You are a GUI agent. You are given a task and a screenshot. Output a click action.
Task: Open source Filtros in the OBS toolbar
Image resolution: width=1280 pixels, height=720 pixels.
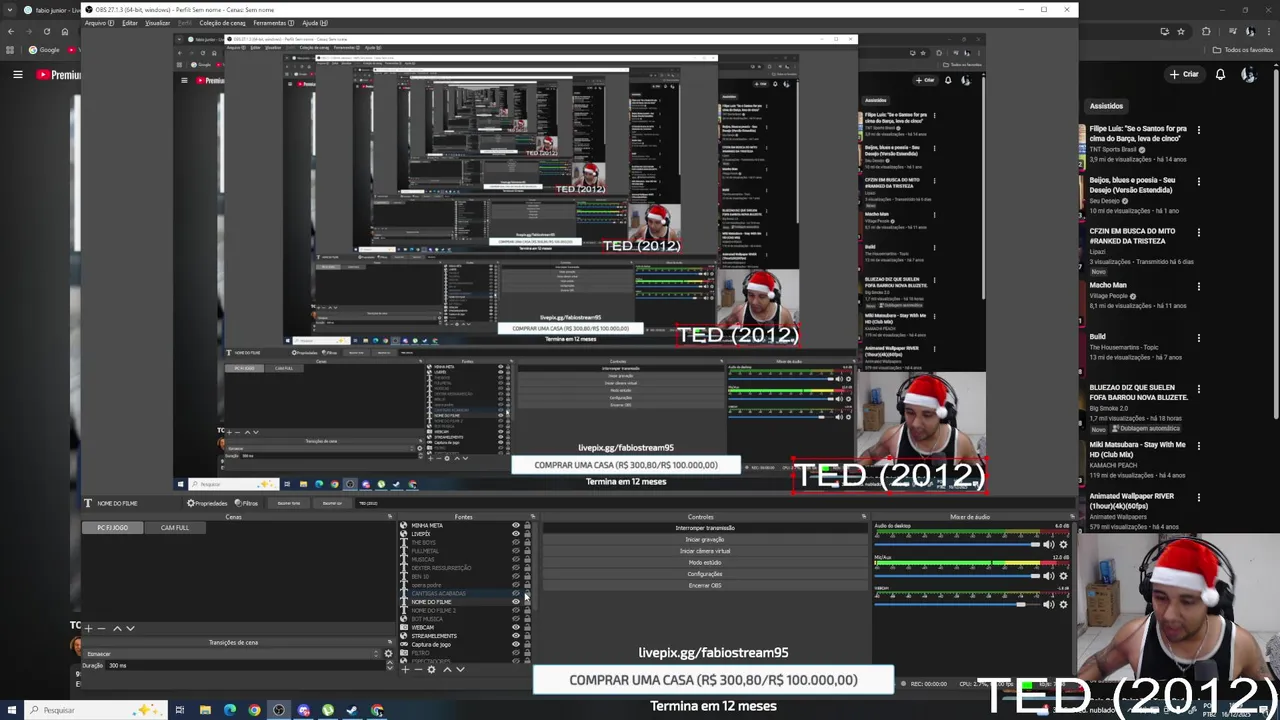(246, 503)
